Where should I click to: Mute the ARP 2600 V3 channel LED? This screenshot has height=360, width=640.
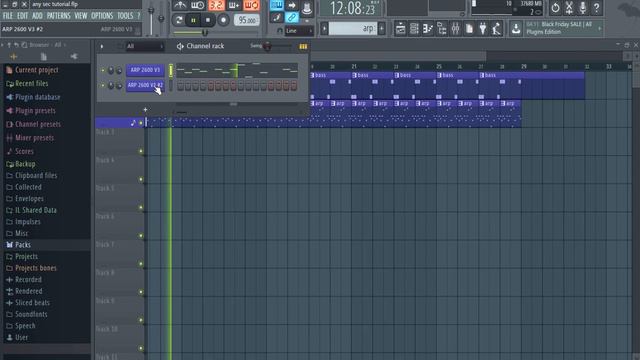(103, 70)
